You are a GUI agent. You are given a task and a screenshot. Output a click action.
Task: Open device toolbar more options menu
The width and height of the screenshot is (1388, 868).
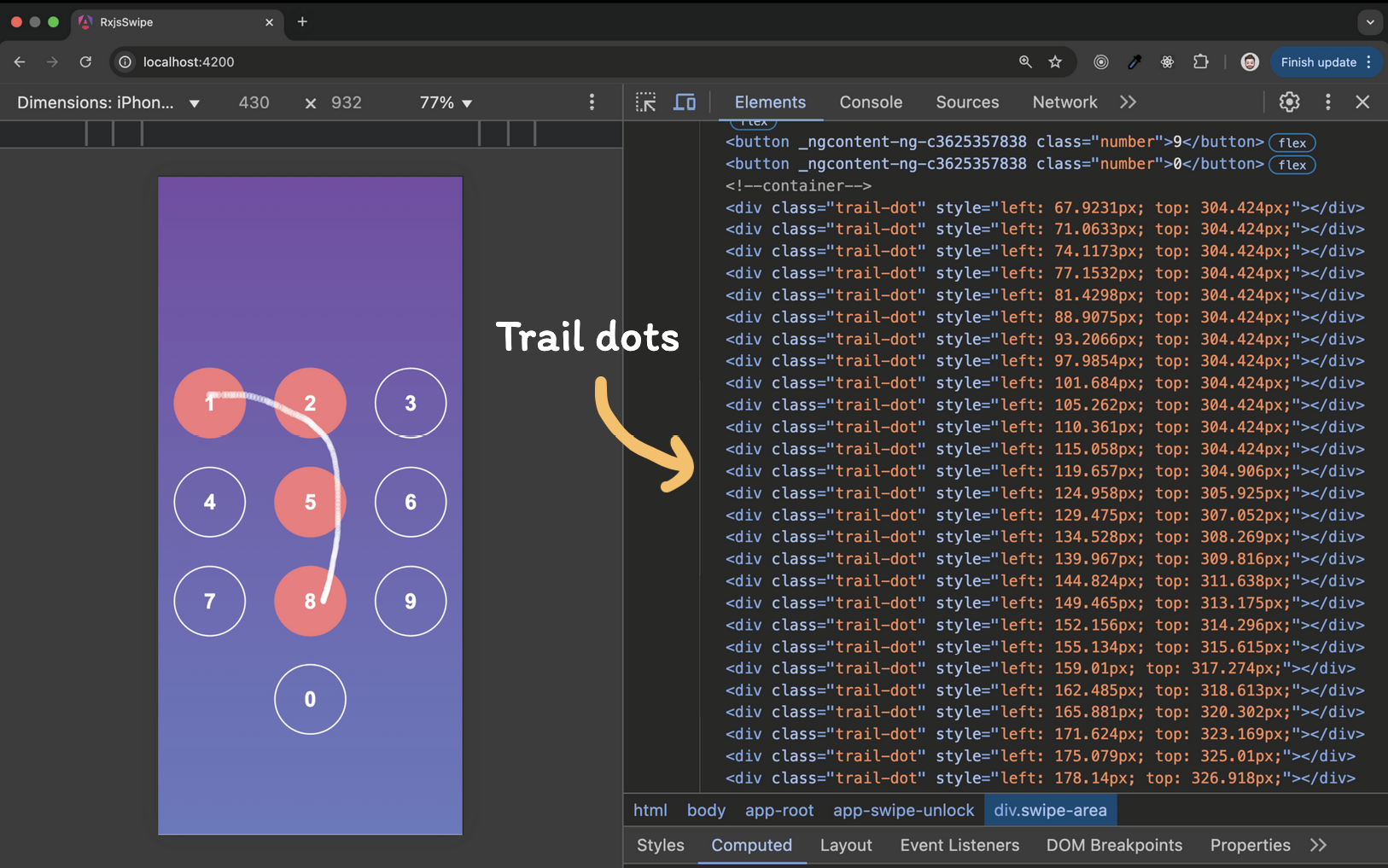[592, 102]
